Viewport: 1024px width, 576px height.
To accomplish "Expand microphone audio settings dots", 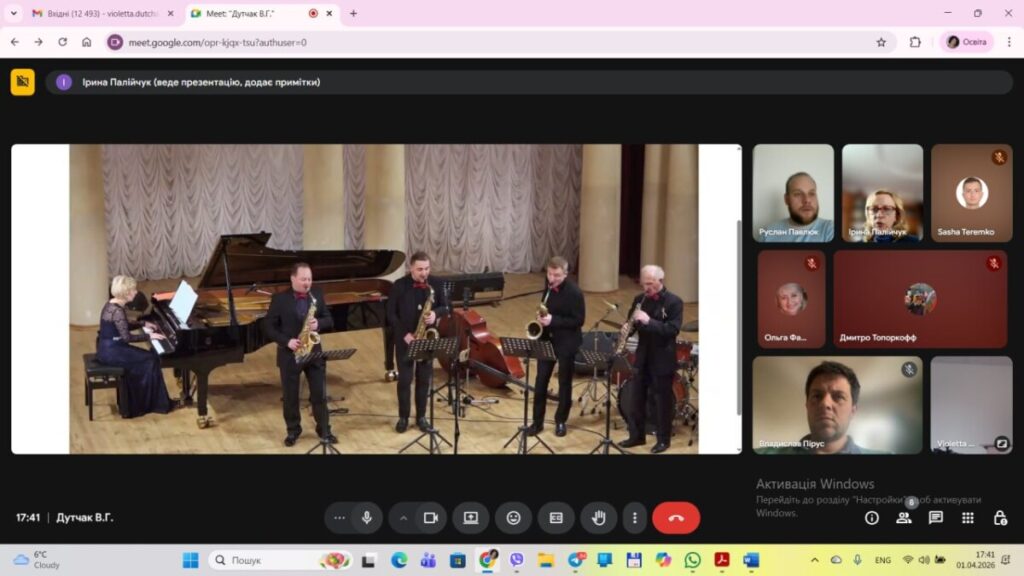I will tap(340, 518).
